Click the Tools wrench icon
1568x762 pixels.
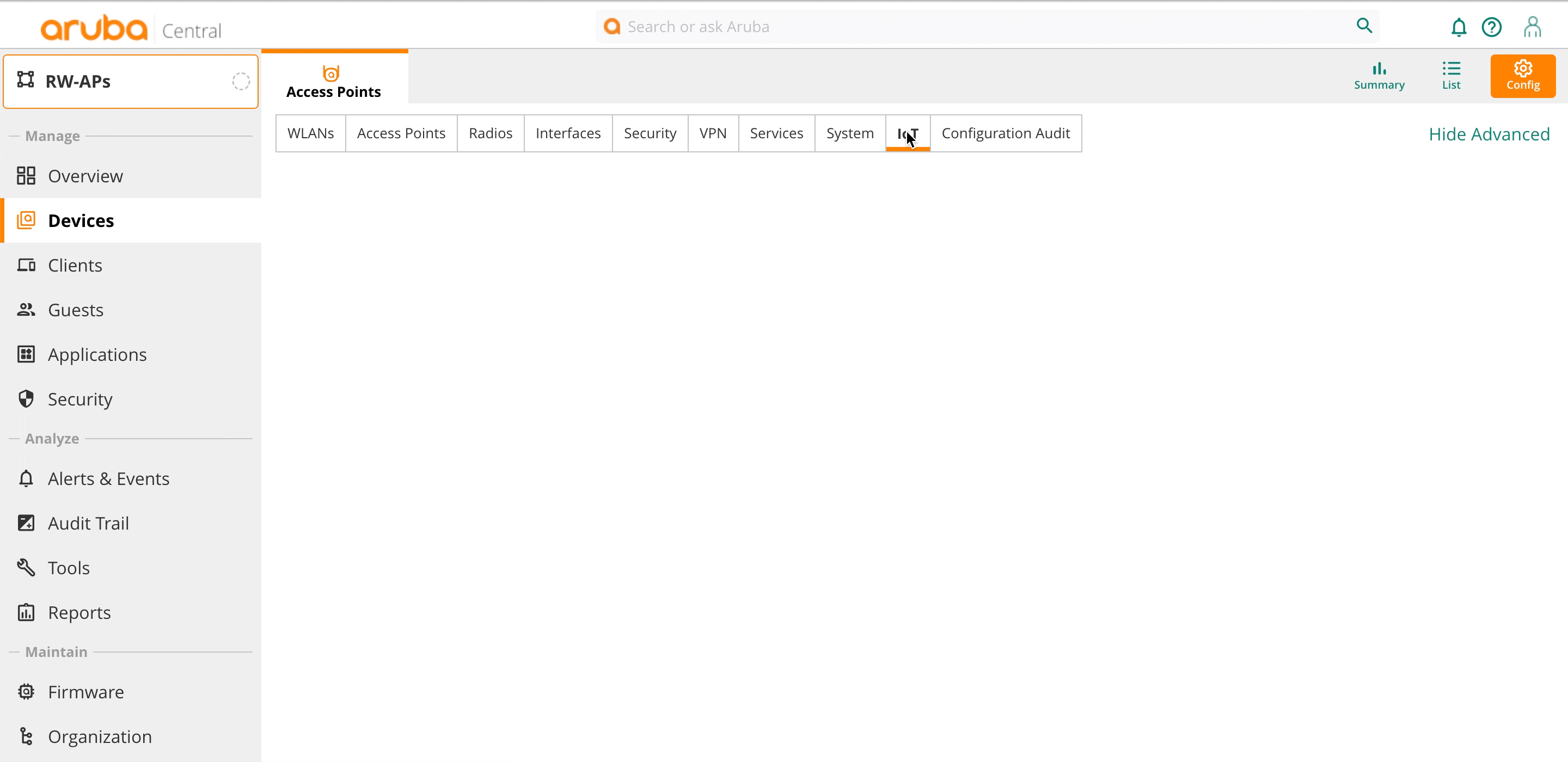(x=26, y=567)
